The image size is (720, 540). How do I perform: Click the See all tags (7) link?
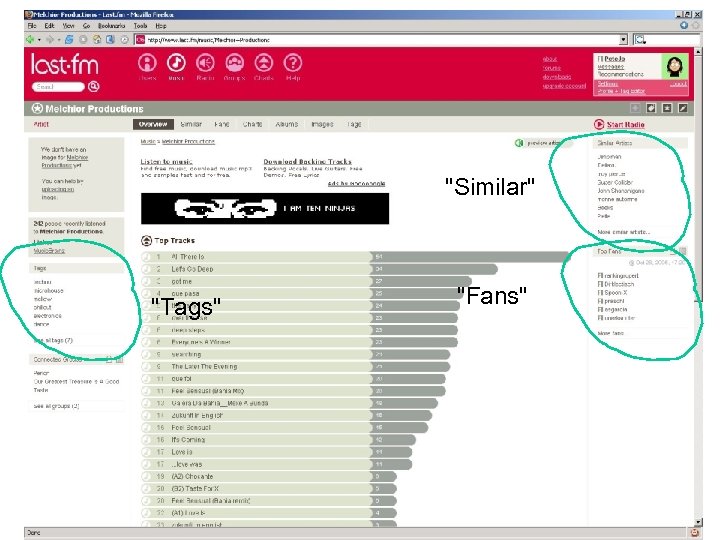coord(53,340)
